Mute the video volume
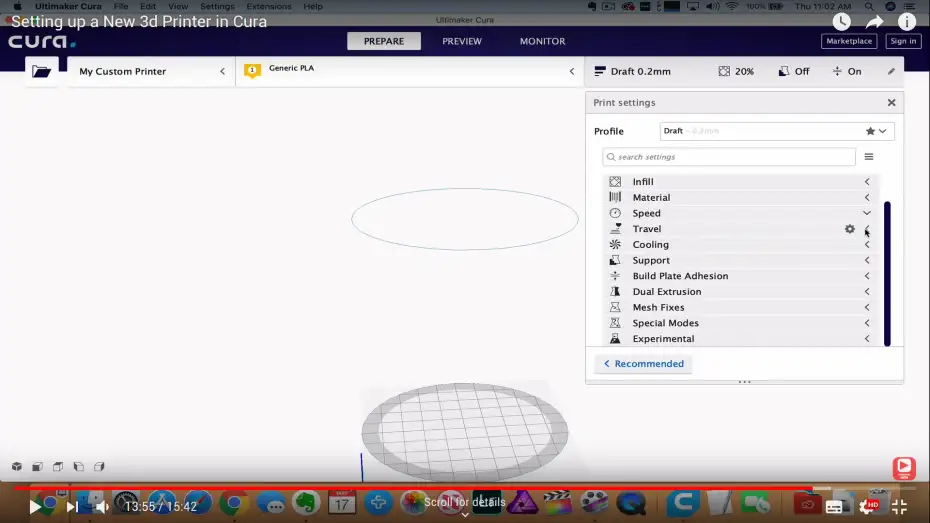The width and height of the screenshot is (930, 523). tap(102, 506)
